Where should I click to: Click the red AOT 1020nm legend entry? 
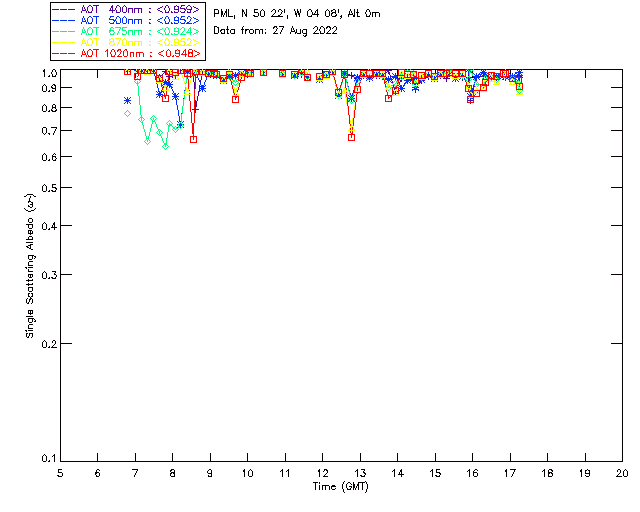click(126, 53)
